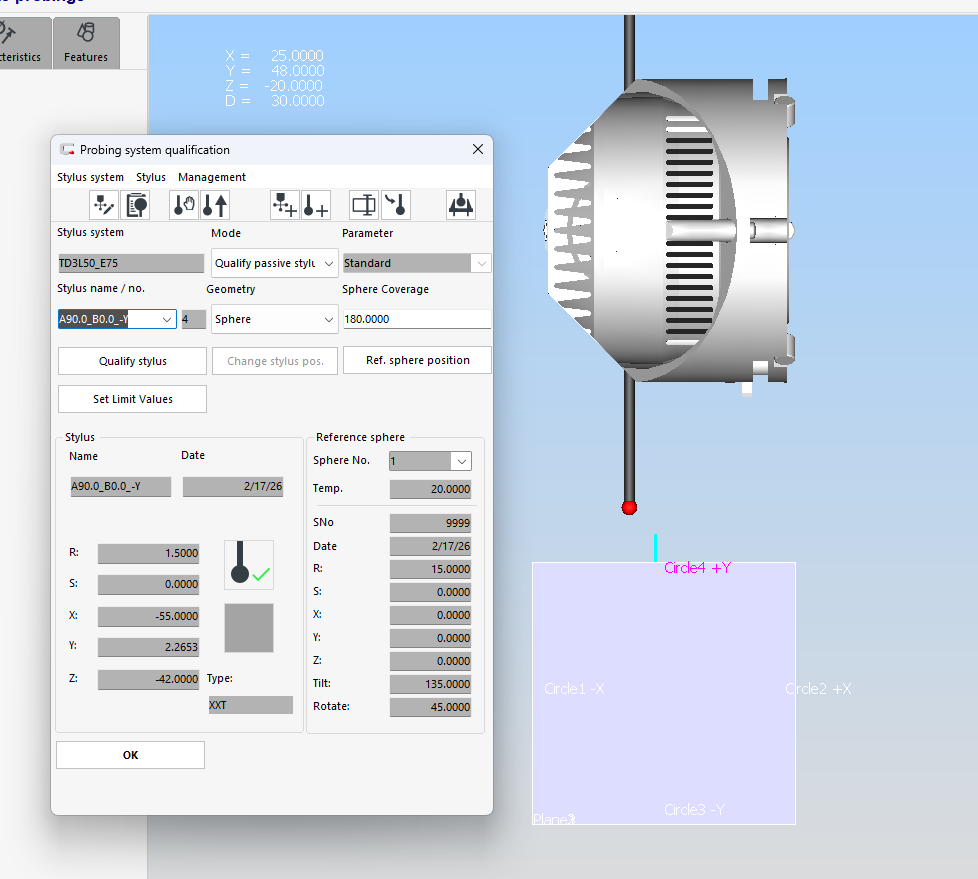Click the caliper gauge toolbar icon
The height and width of the screenshot is (879, 978).
pyautogui.click(x=364, y=205)
